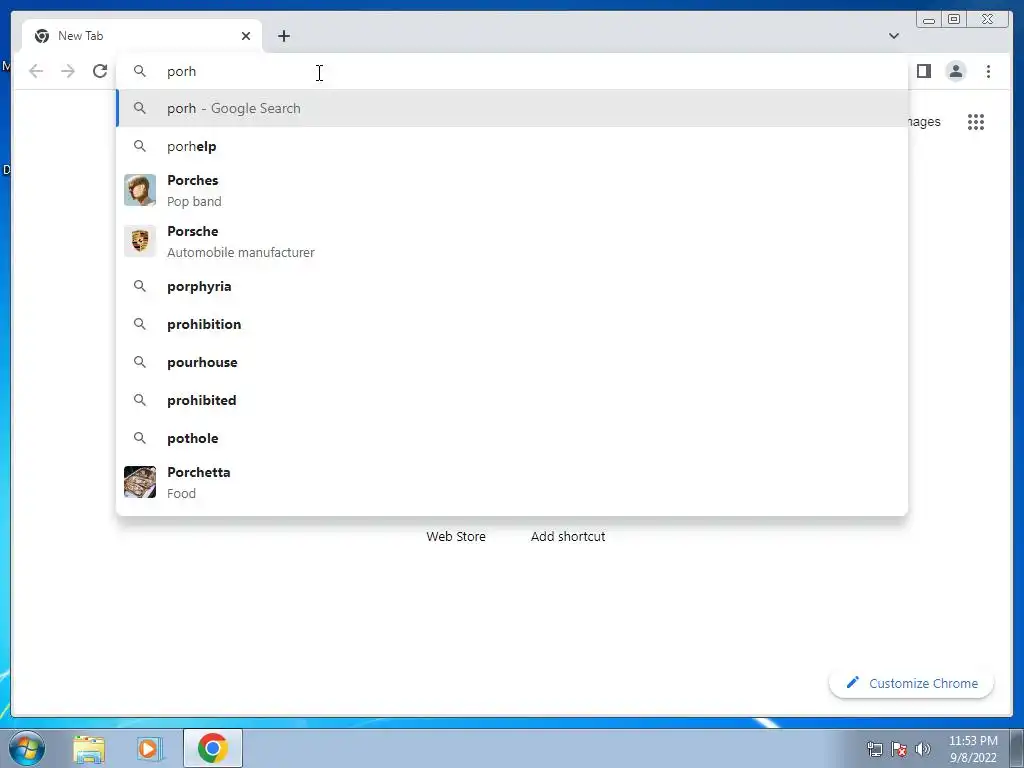Click the search icon beside prohibited
This screenshot has height=768, width=1024.
[140, 400]
